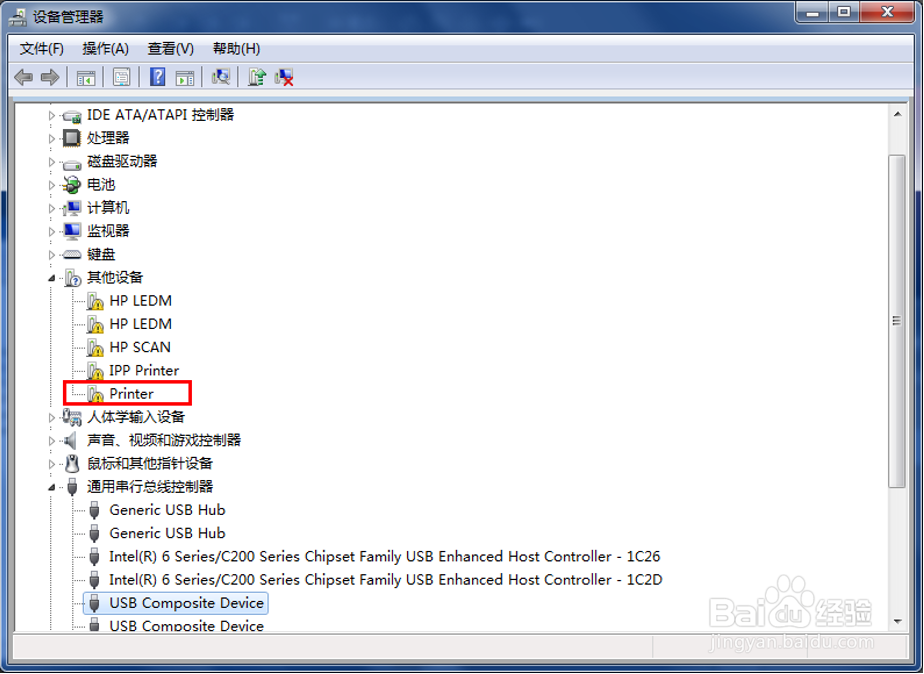Select the first Generic USB Hub

[167, 510]
